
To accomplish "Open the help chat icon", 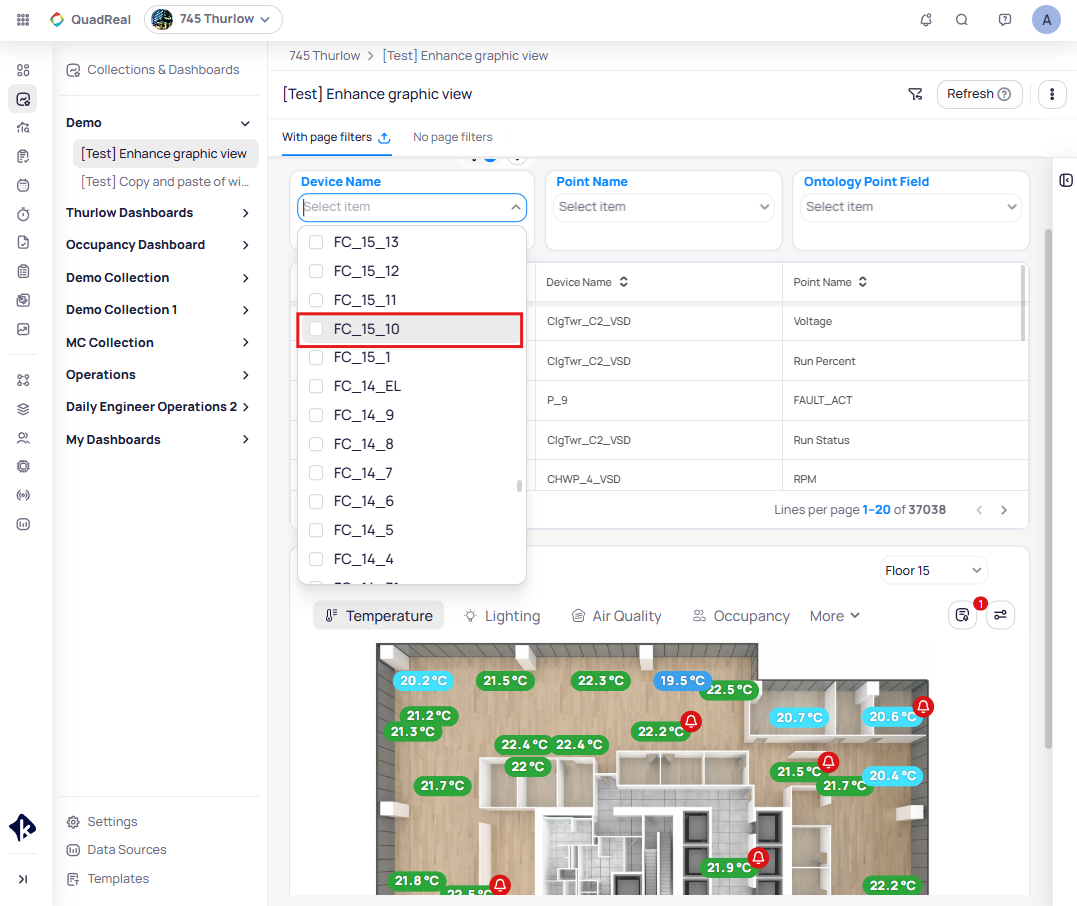I will pos(1005,19).
